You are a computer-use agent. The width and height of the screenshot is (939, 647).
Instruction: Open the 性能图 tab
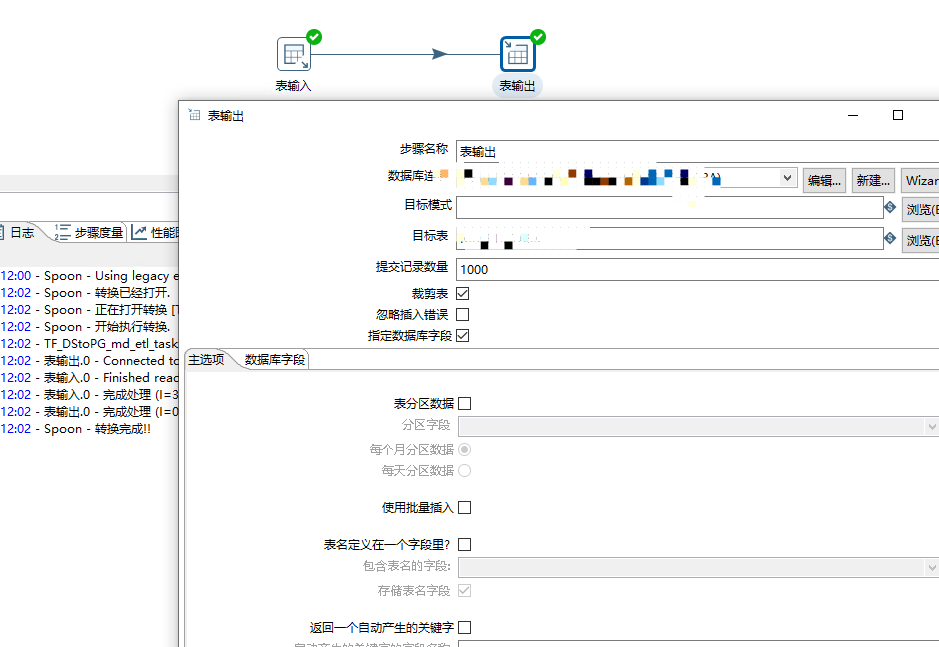(155, 232)
